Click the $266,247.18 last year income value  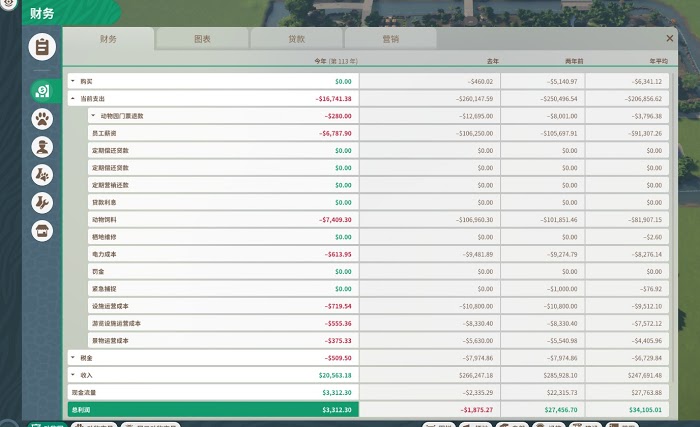point(476,375)
